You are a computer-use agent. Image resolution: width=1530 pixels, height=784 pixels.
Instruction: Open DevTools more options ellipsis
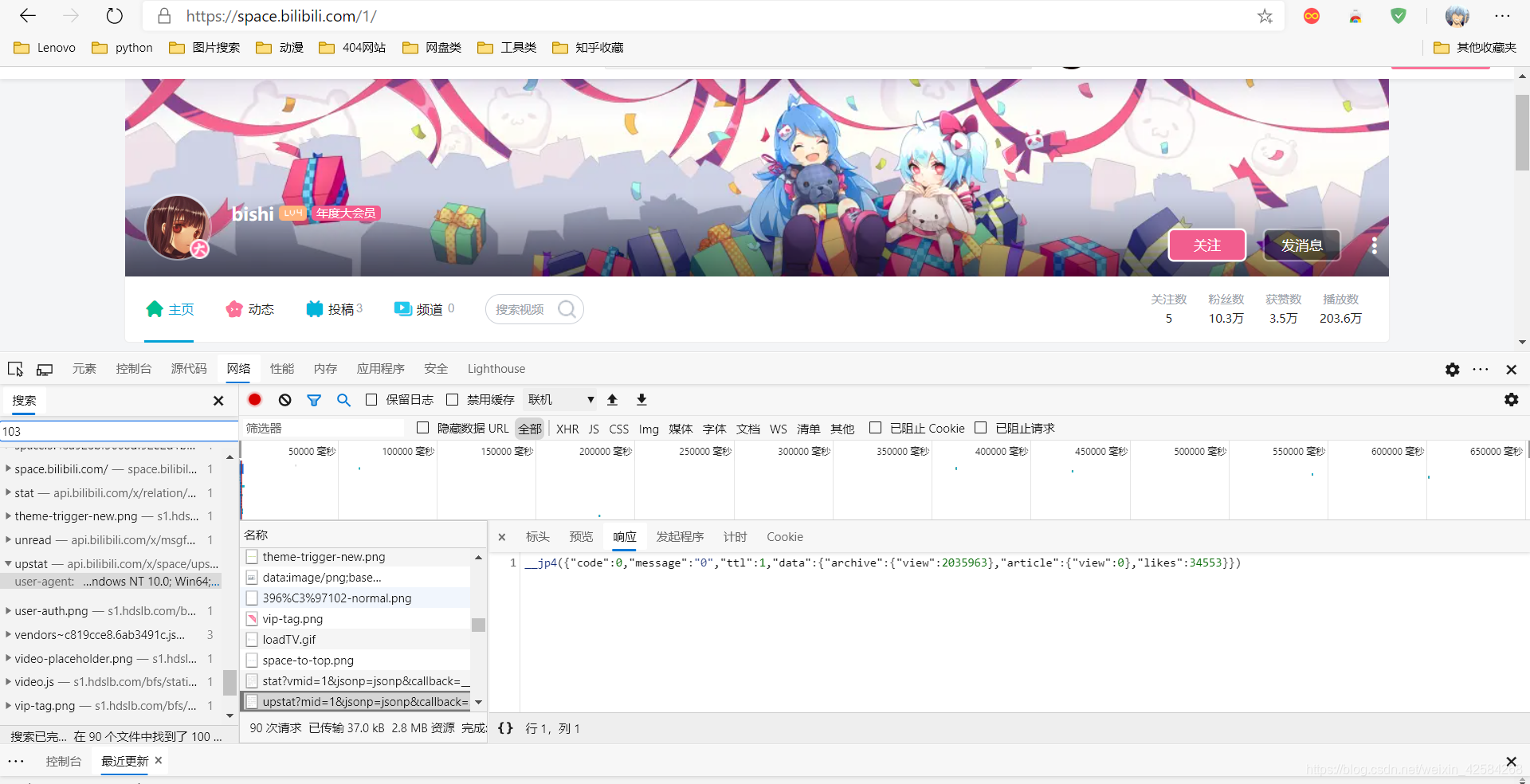(x=1481, y=369)
